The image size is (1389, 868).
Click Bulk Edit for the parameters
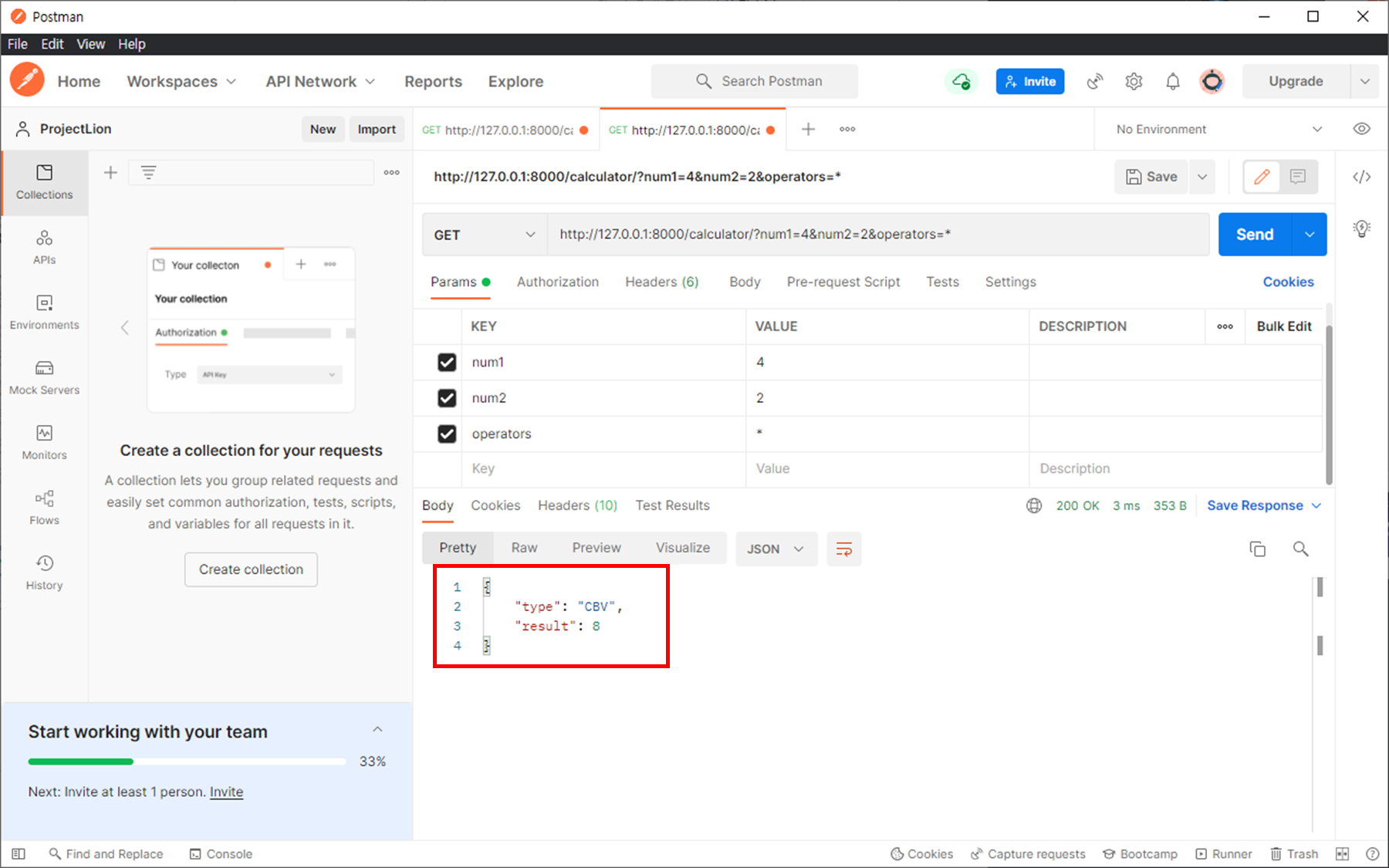(x=1284, y=326)
